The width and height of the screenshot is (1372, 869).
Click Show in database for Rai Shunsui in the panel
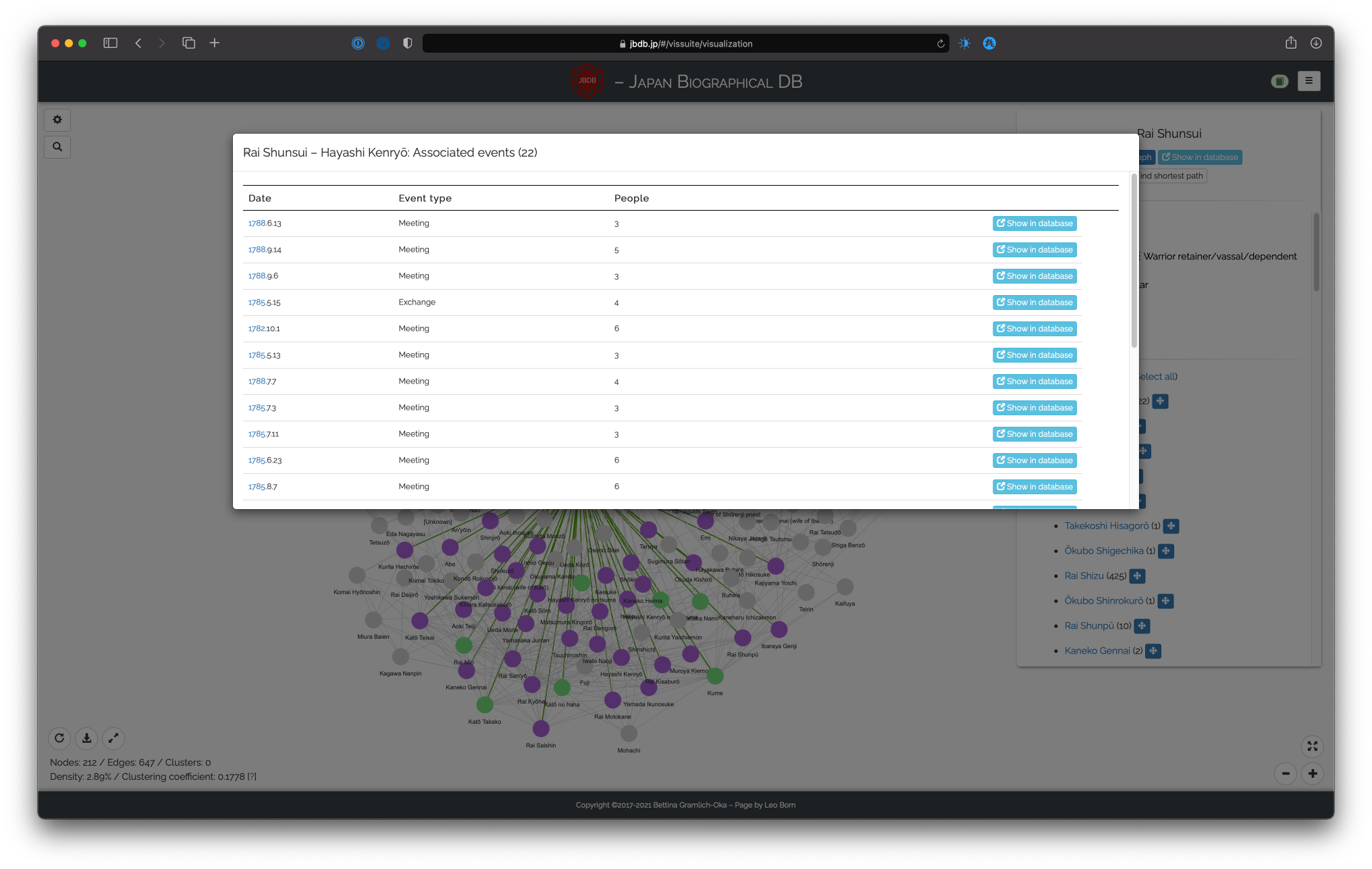tap(1200, 157)
